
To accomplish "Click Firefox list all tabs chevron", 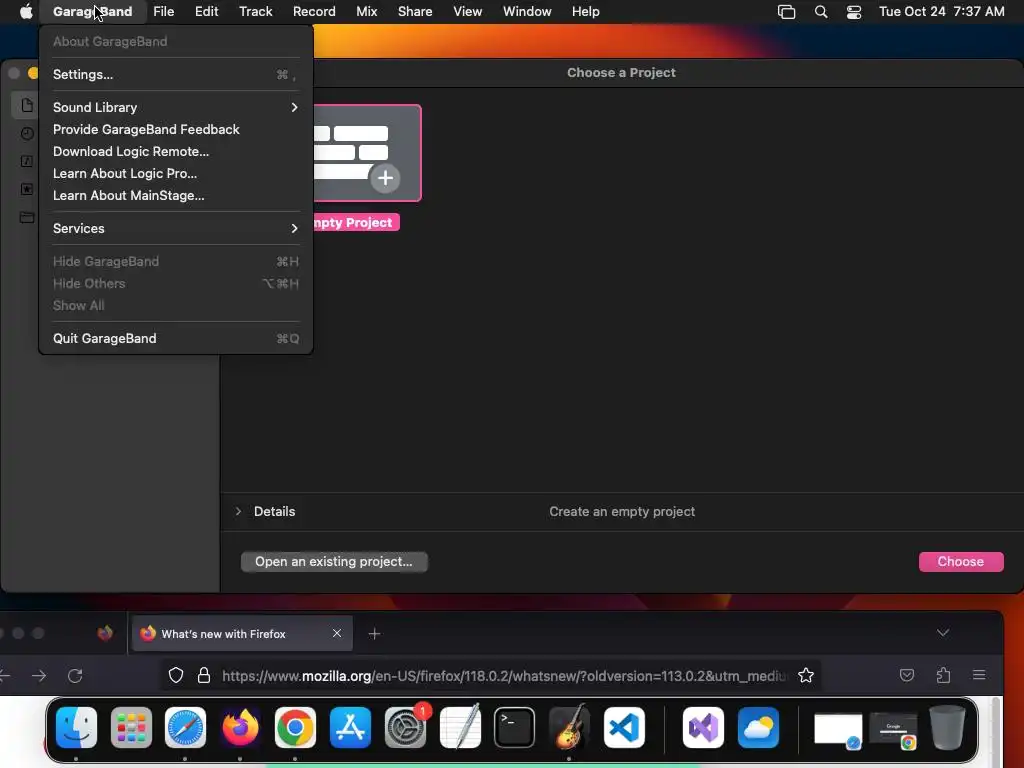I will [942, 633].
